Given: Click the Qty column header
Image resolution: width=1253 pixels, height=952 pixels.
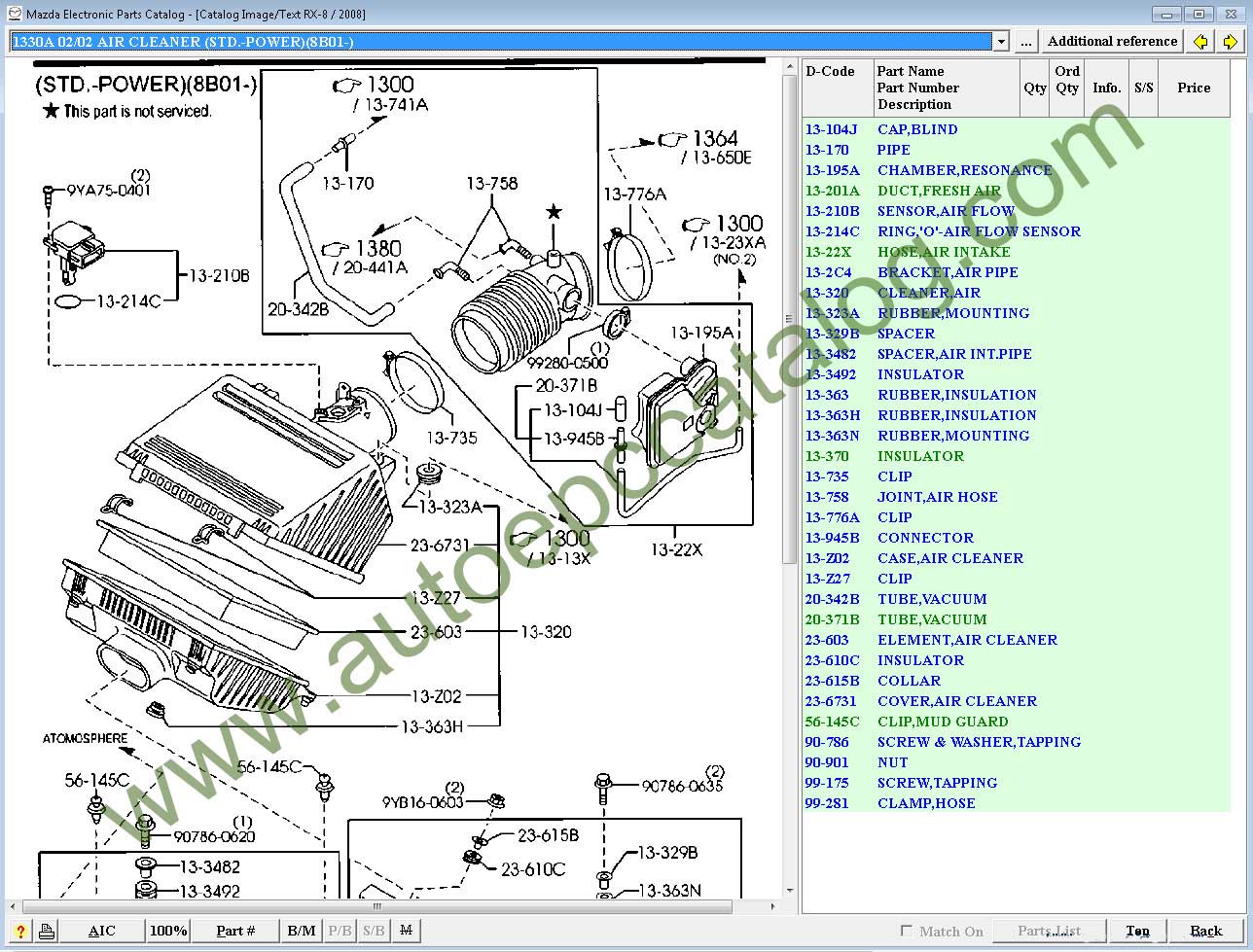Looking at the screenshot, I should (1034, 88).
